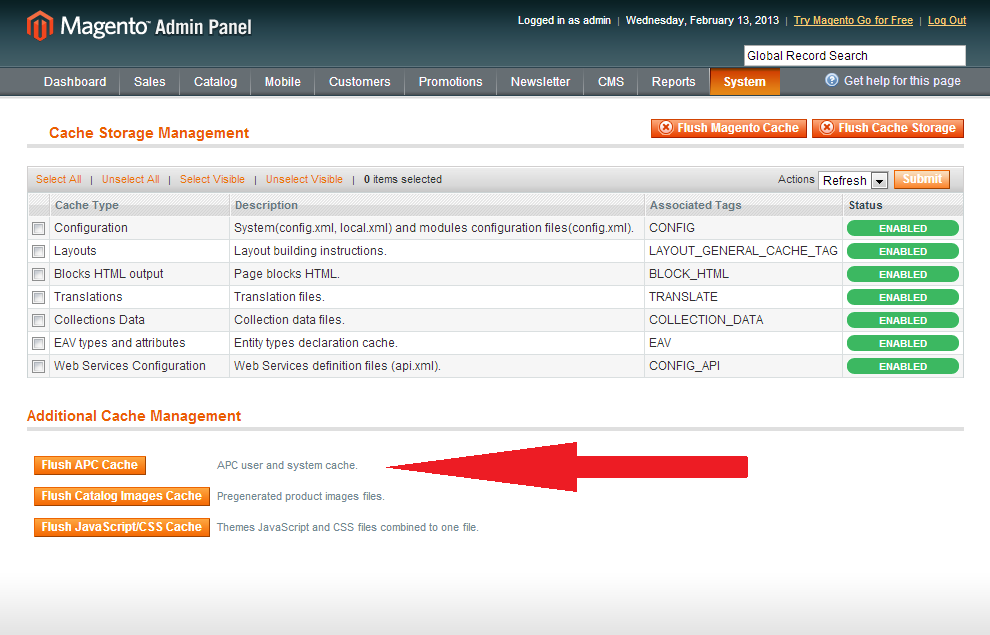Click Flush Cache Storage button
Image resolution: width=990 pixels, height=635 pixels.
pyautogui.click(x=888, y=128)
